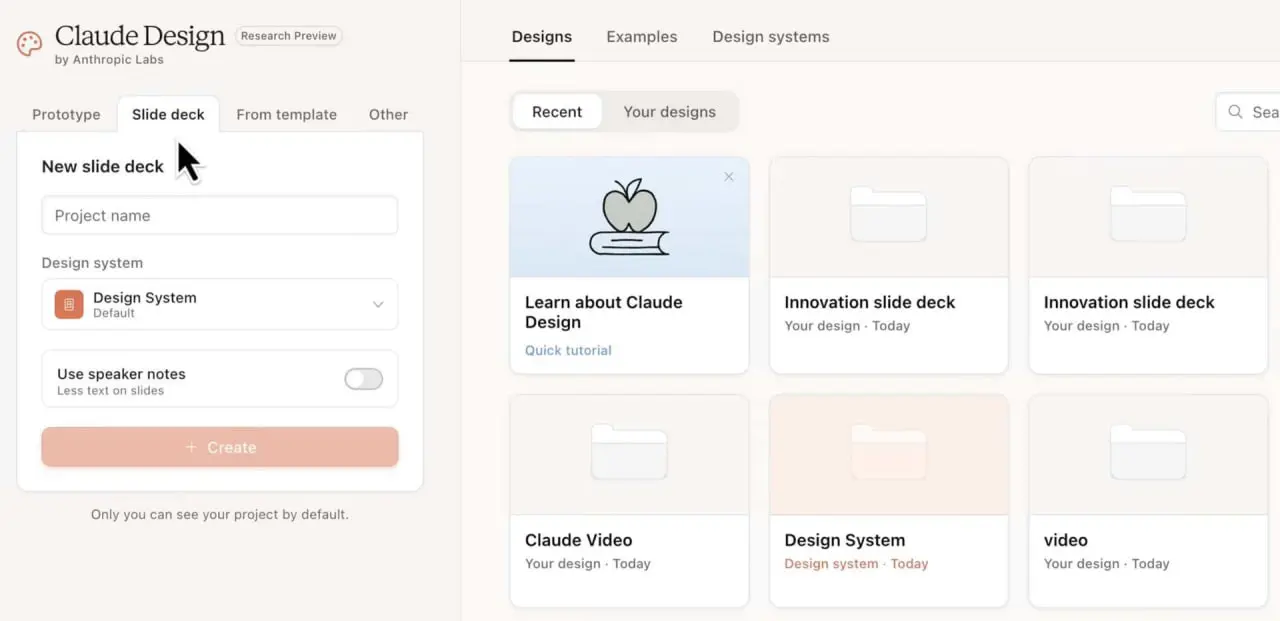The height and width of the screenshot is (621, 1280).
Task: Click the Less text on slides caption
Action: pyautogui.click(x=111, y=391)
